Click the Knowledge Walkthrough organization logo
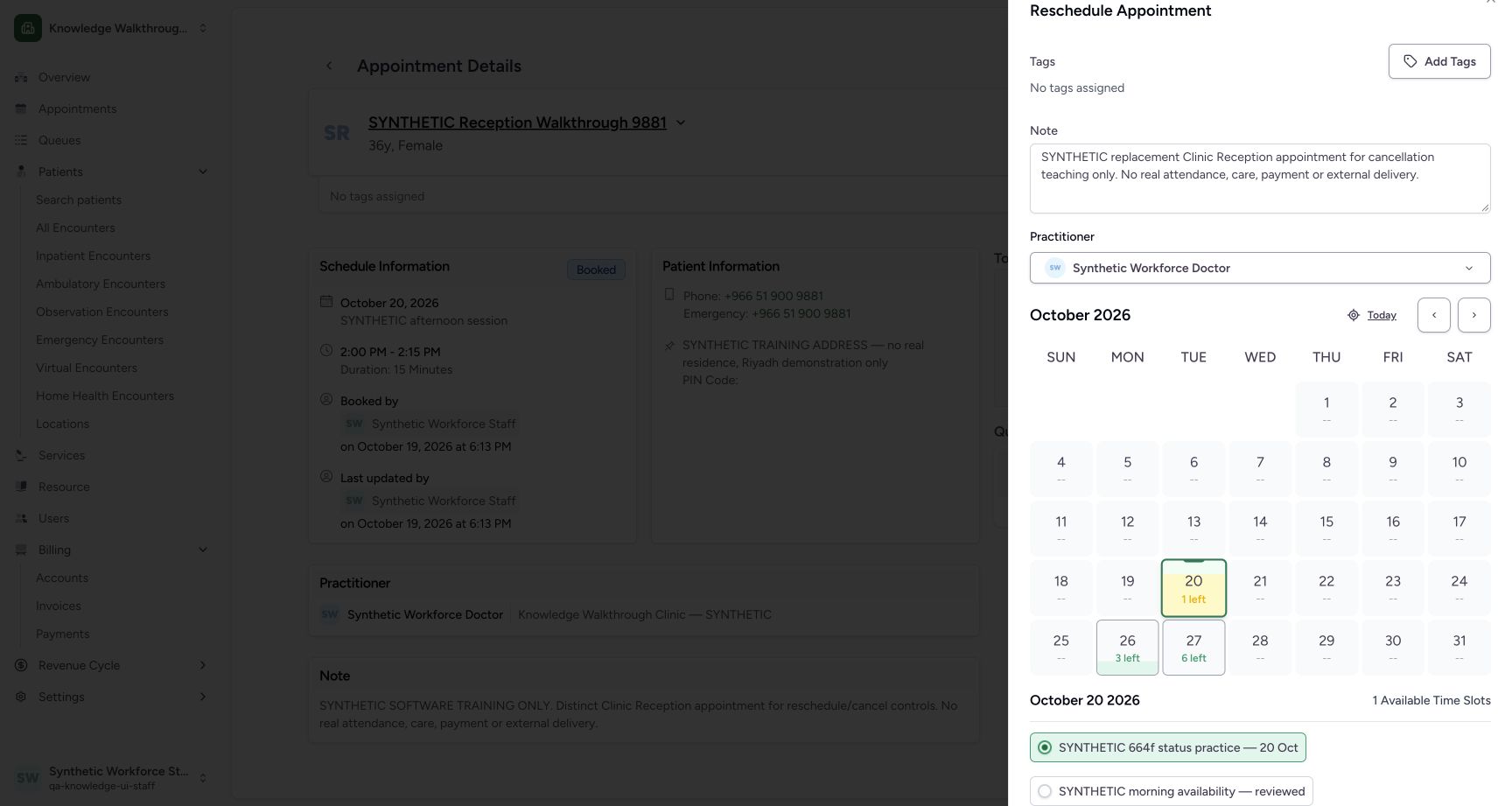 28,28
